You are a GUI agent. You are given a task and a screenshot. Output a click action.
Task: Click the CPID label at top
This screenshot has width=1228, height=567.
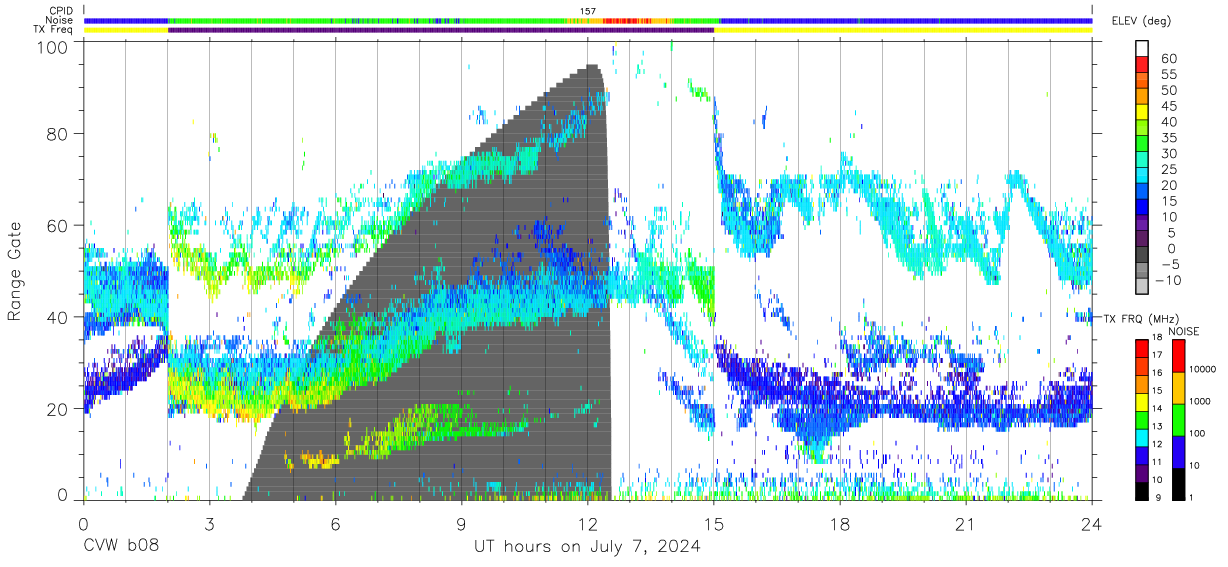(x=62, y=11)
